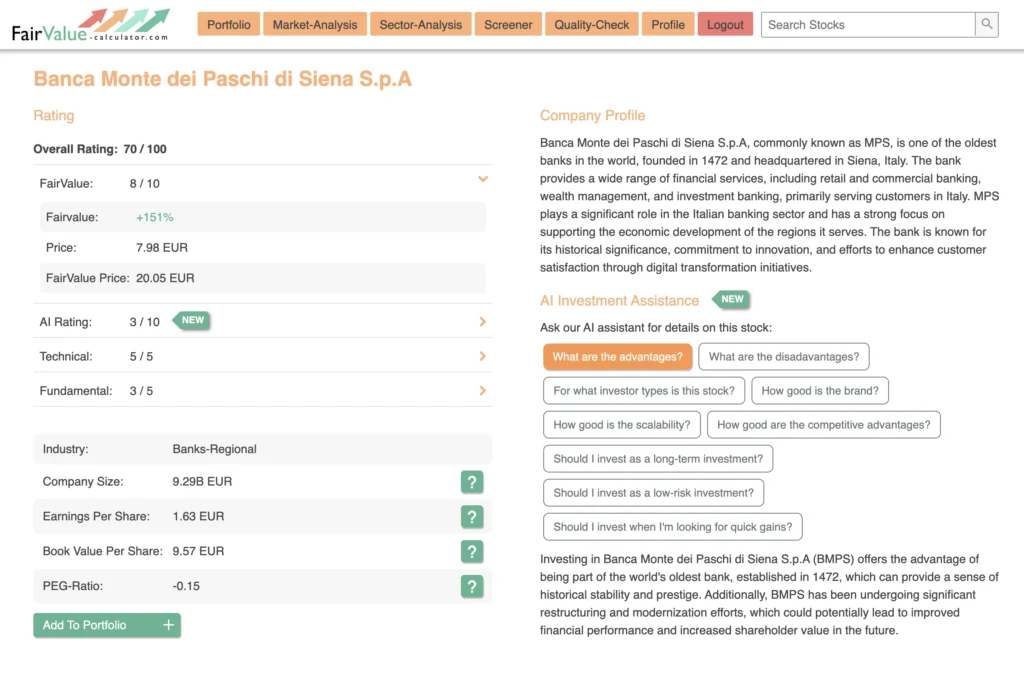
Task: Open help for Book Value Per Share
Action: (x=472, y=551)
